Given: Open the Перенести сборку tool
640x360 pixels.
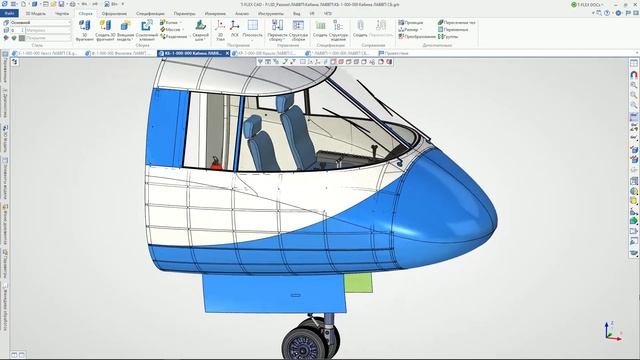Looking at the screenshot, I should point(277,30).
